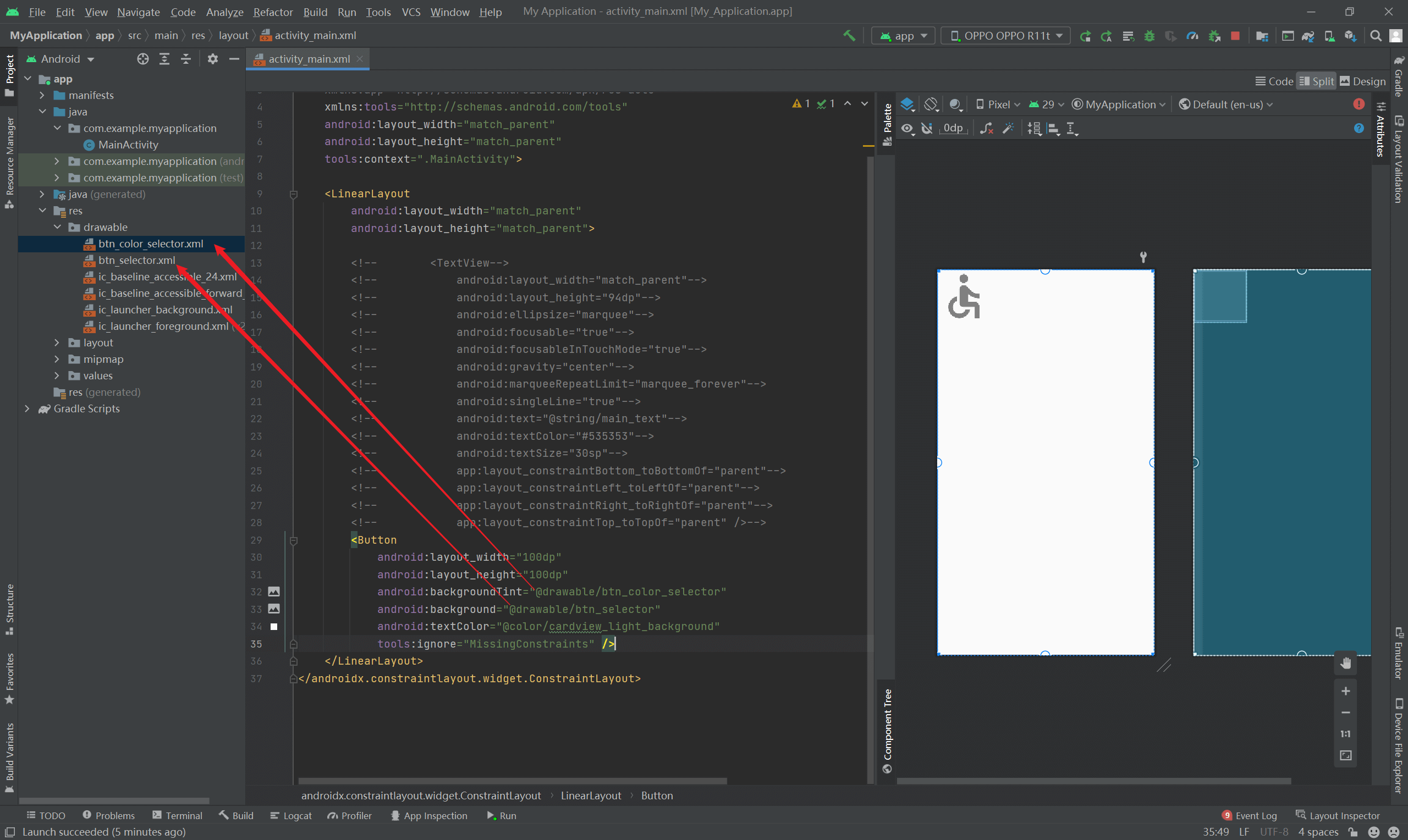Screen dimensions: 1408x840
Task: Click the Stop app red square
Action: (x=1235, y=36)
